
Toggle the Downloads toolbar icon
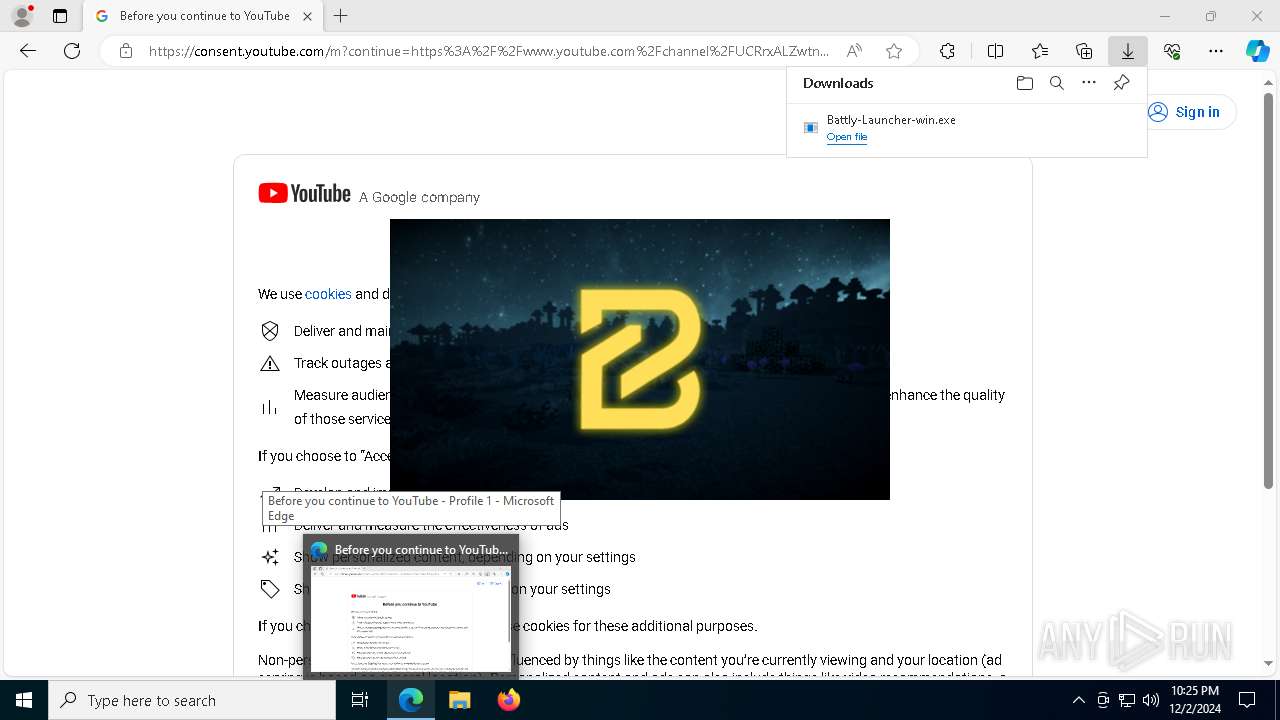tap(1127, 51)
